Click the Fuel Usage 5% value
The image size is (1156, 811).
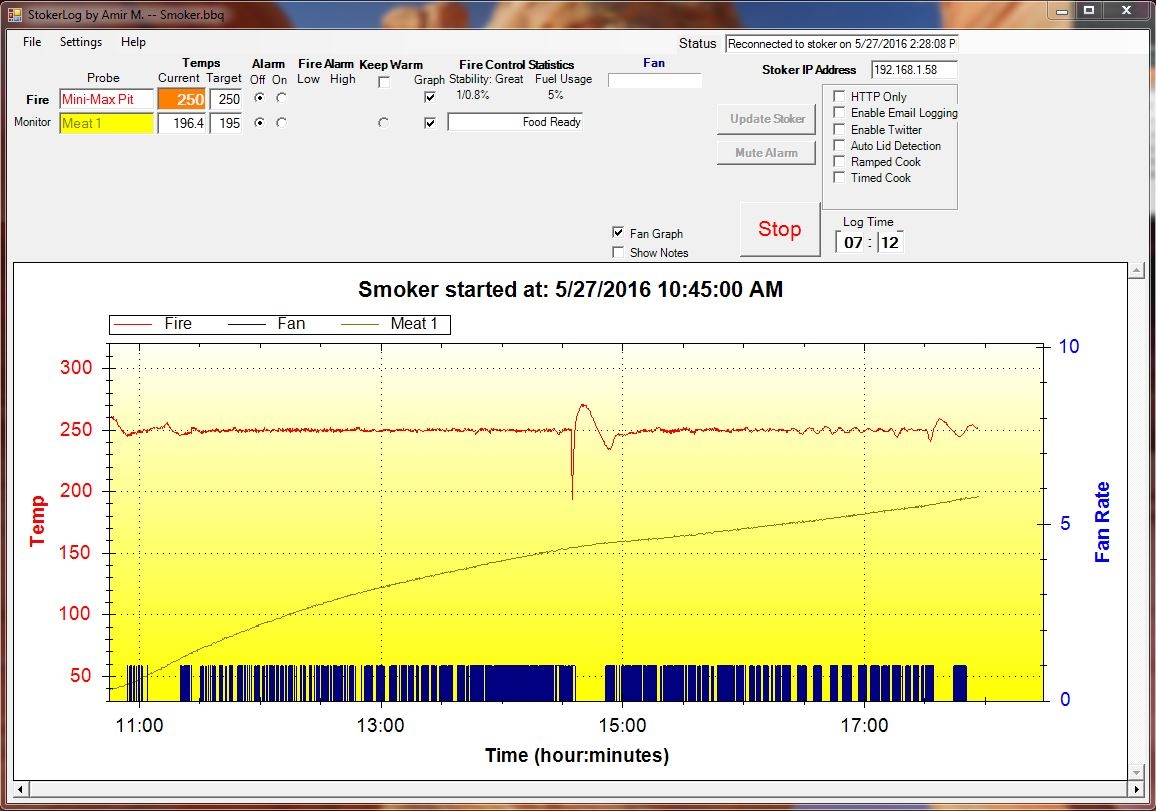555,95
